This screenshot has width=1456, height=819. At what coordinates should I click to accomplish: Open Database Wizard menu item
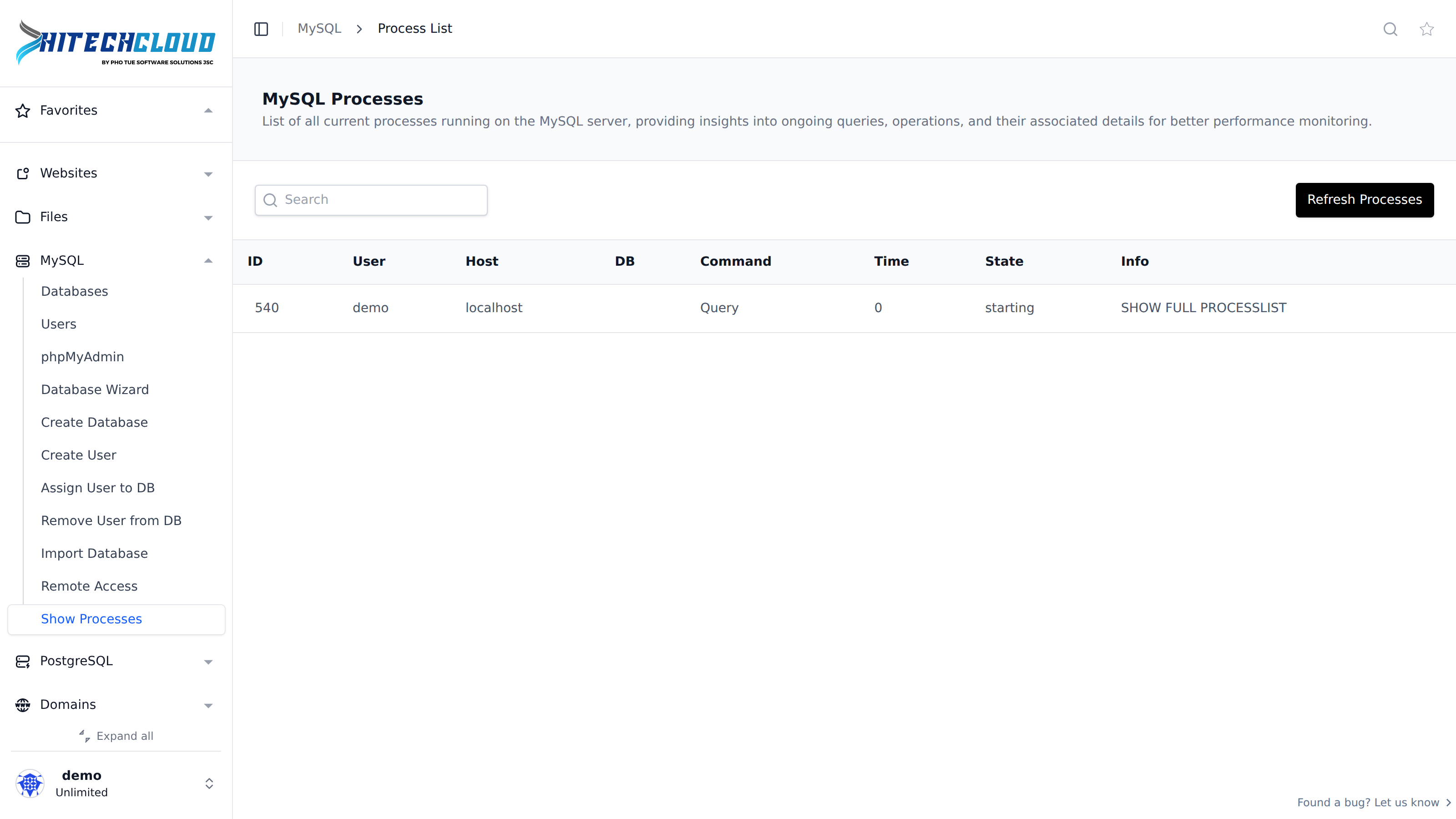tap(95, 390)
